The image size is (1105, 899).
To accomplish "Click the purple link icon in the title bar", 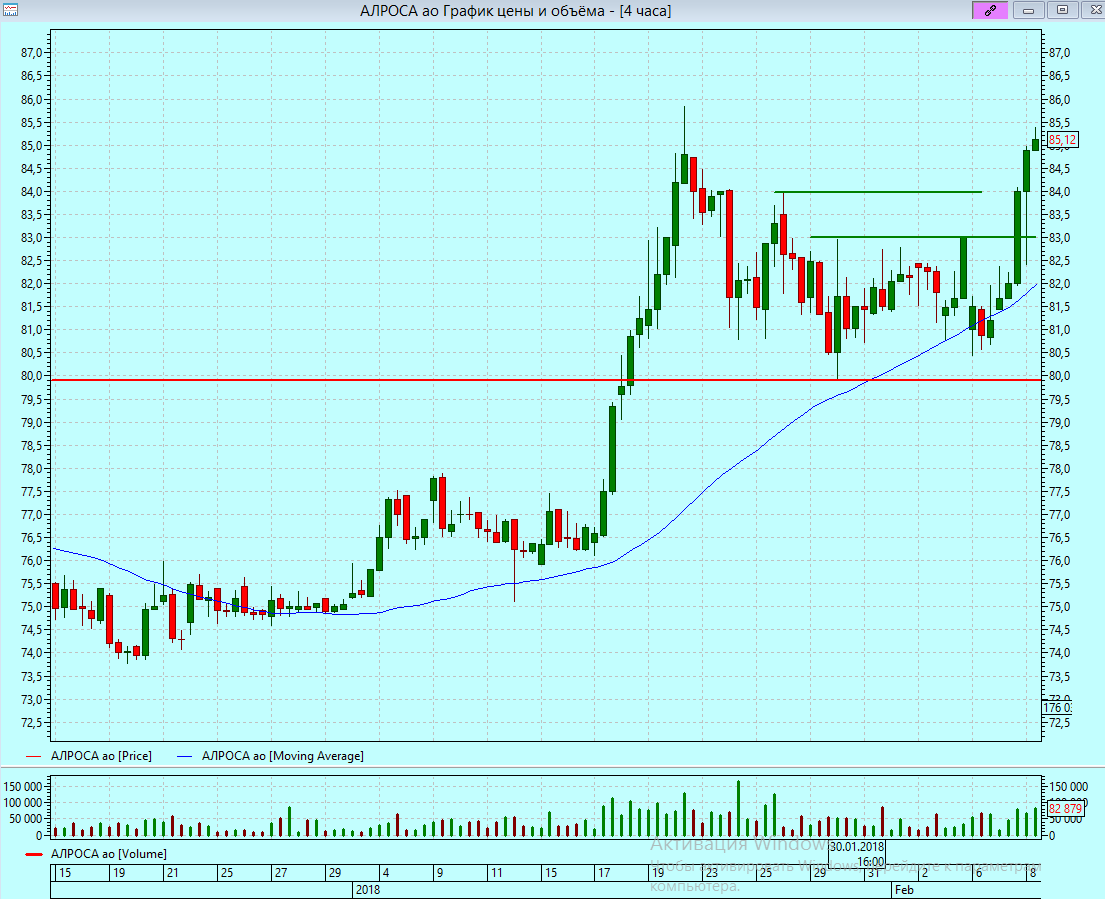I will pos(990,10).
